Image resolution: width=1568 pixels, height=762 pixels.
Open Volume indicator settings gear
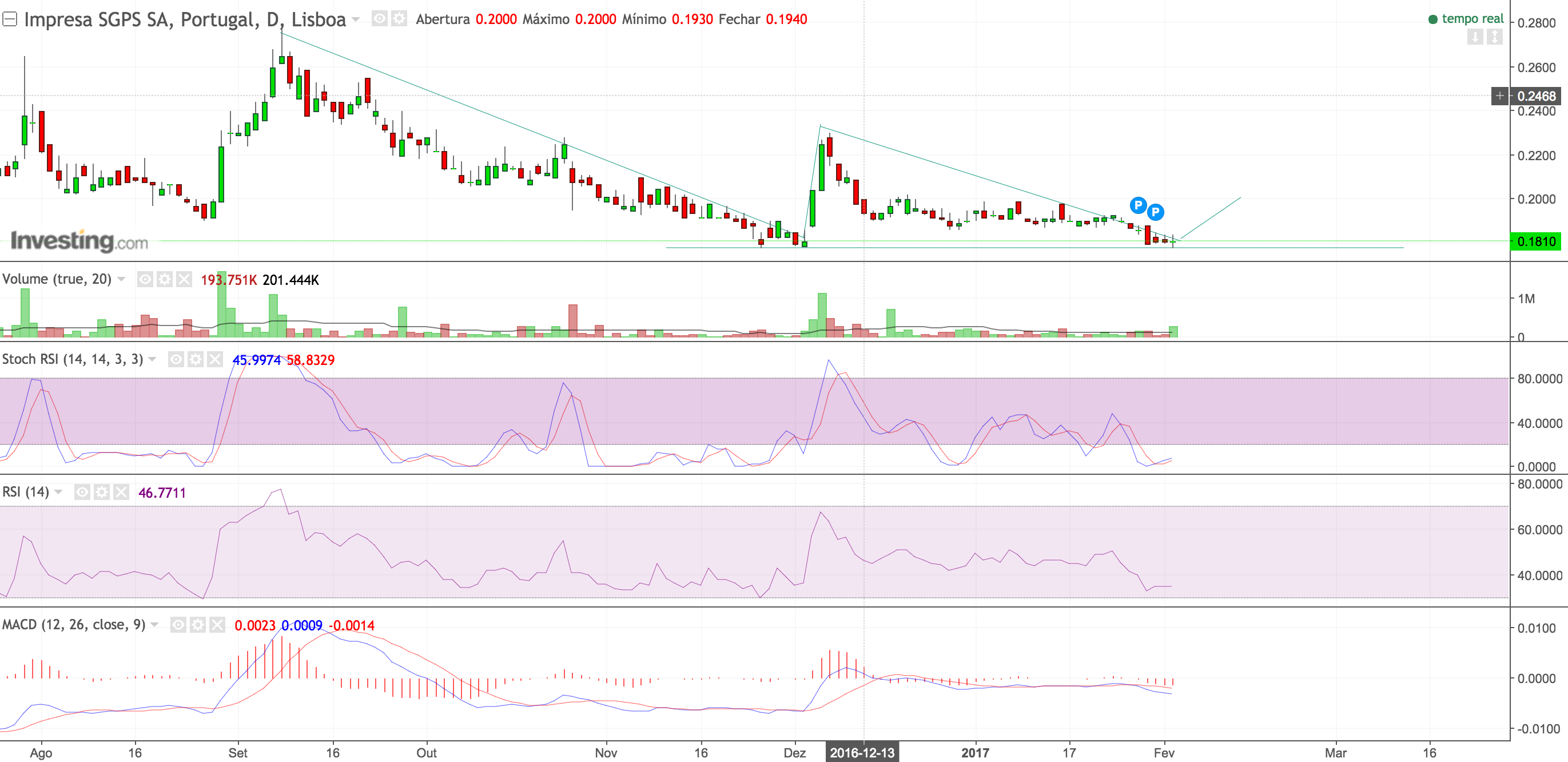coord(164,280)
